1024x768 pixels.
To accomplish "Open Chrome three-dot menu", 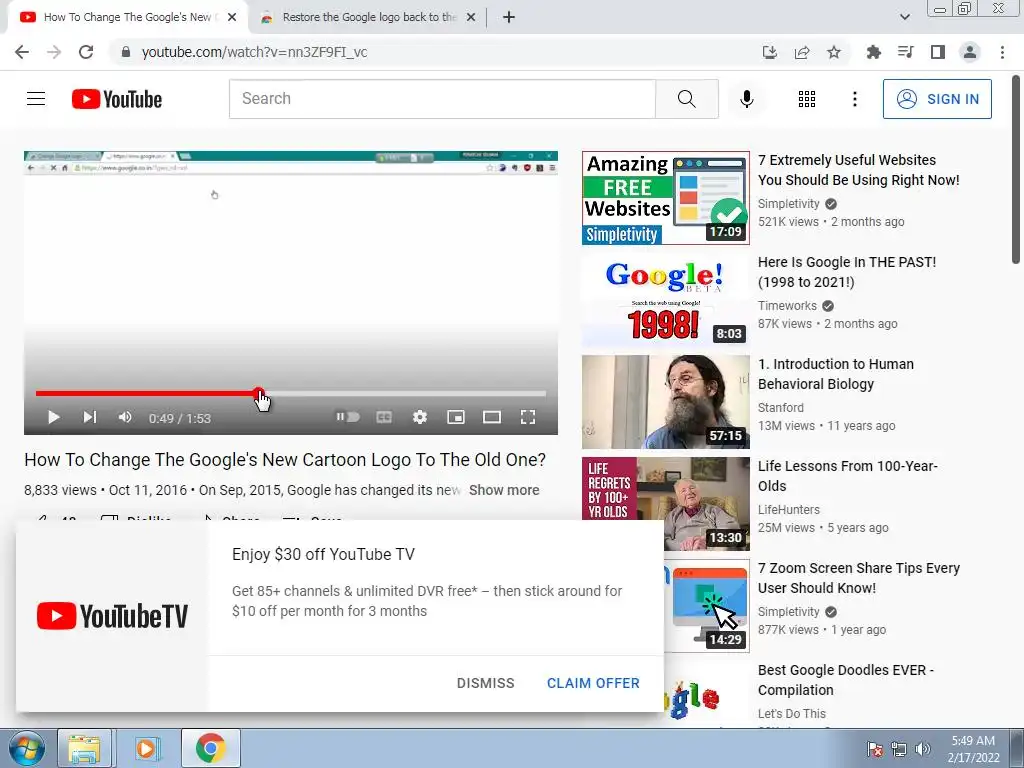I will (1002, 52).
